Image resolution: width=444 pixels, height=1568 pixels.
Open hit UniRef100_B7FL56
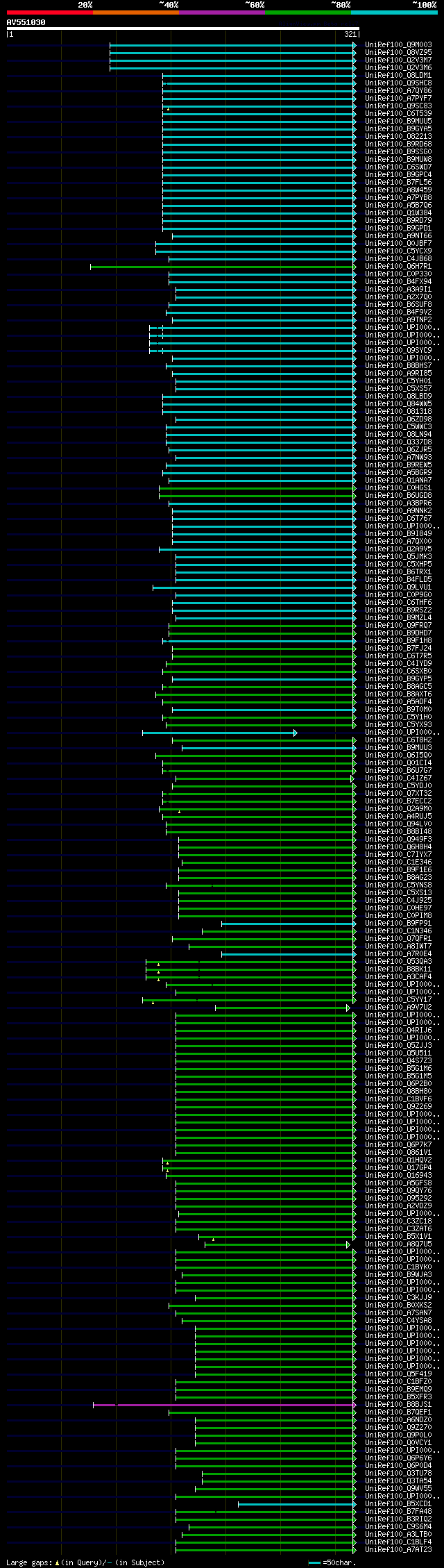coord(398,183)
